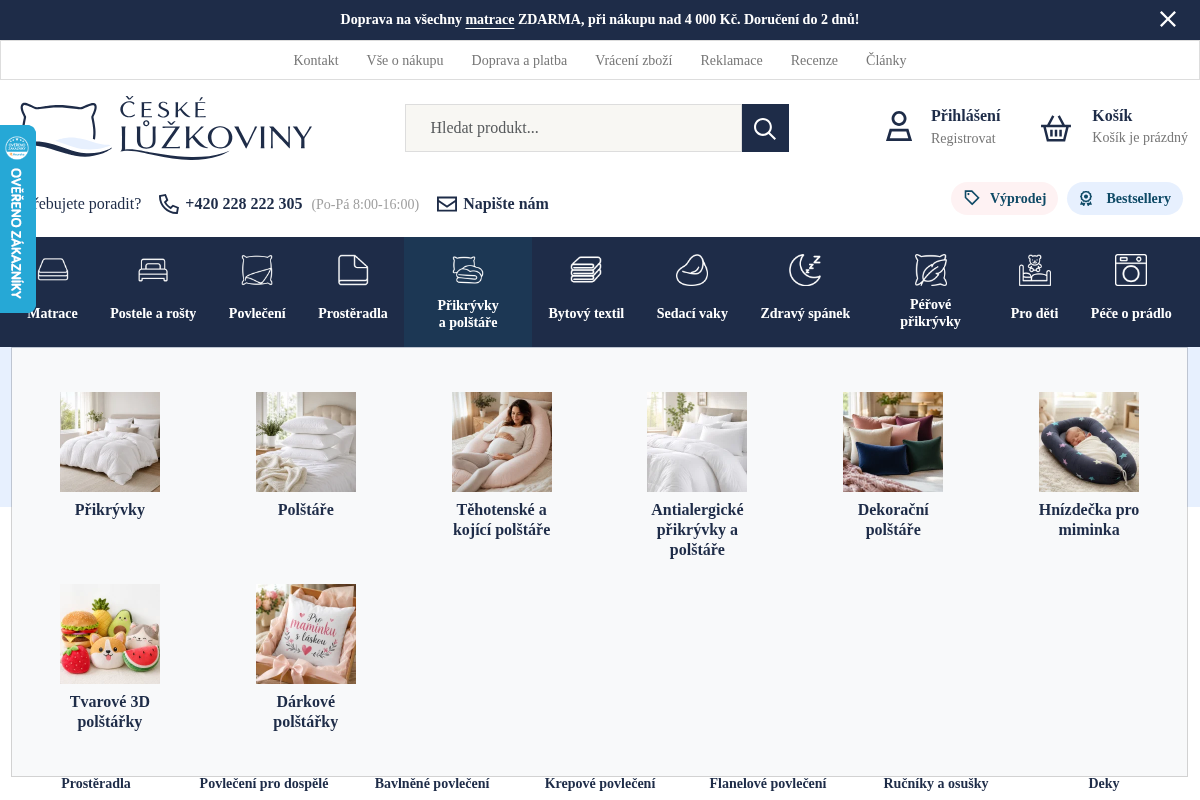The height and width of the screenshot is (800, 1200).
Task: Open the Postele a rošty bed icon
Action: click(x=153, y=270)
